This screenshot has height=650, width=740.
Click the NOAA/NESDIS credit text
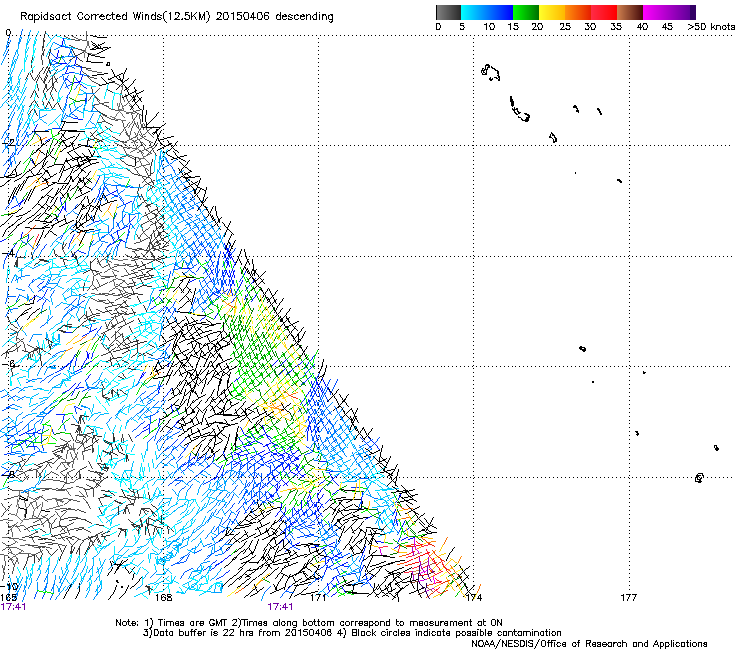point(589,644)
